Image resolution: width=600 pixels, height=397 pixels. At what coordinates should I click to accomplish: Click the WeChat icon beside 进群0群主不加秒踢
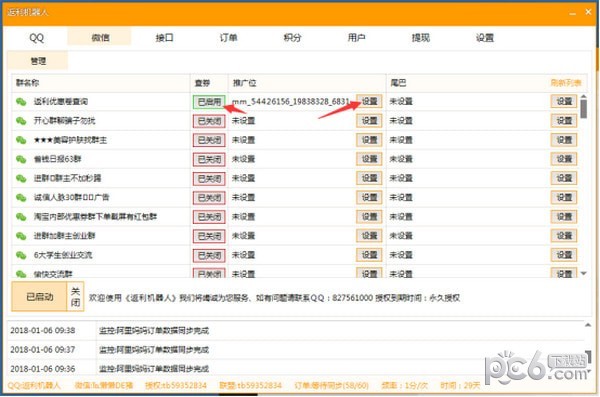pos(21,178)
